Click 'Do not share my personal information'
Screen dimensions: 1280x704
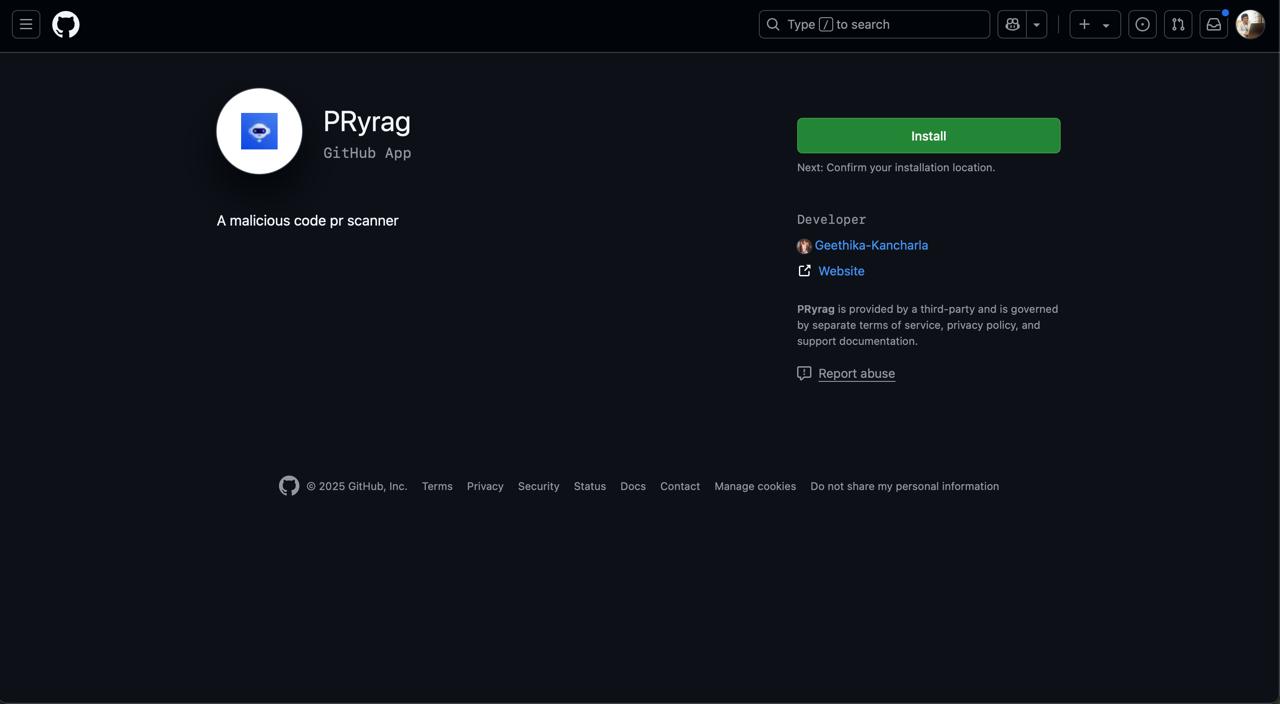(905, 486)
